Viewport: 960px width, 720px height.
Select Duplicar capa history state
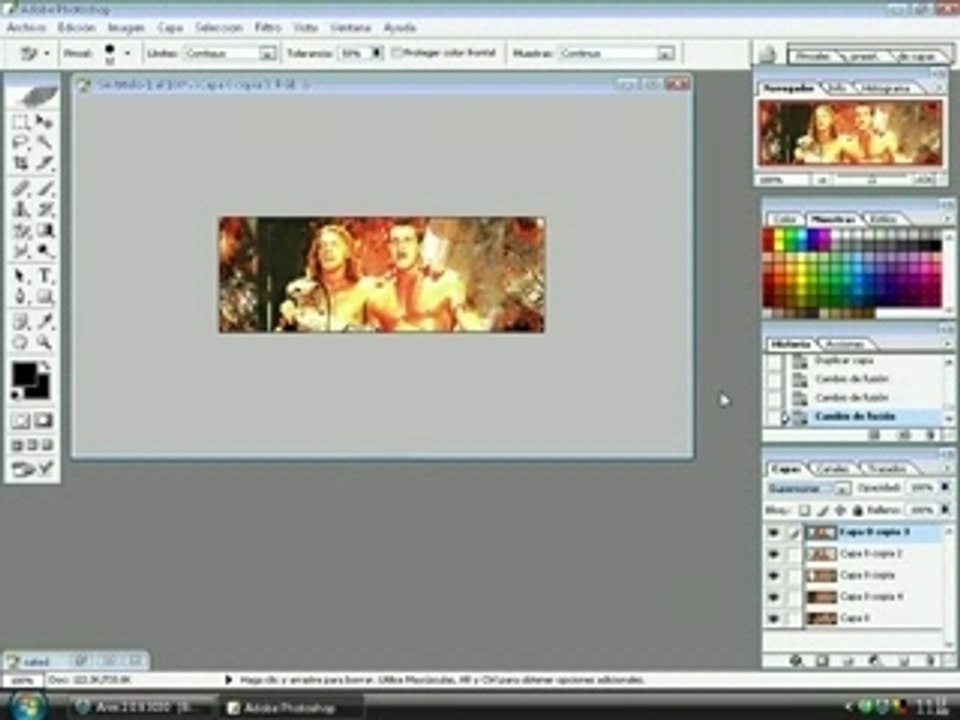pos(844,361)
